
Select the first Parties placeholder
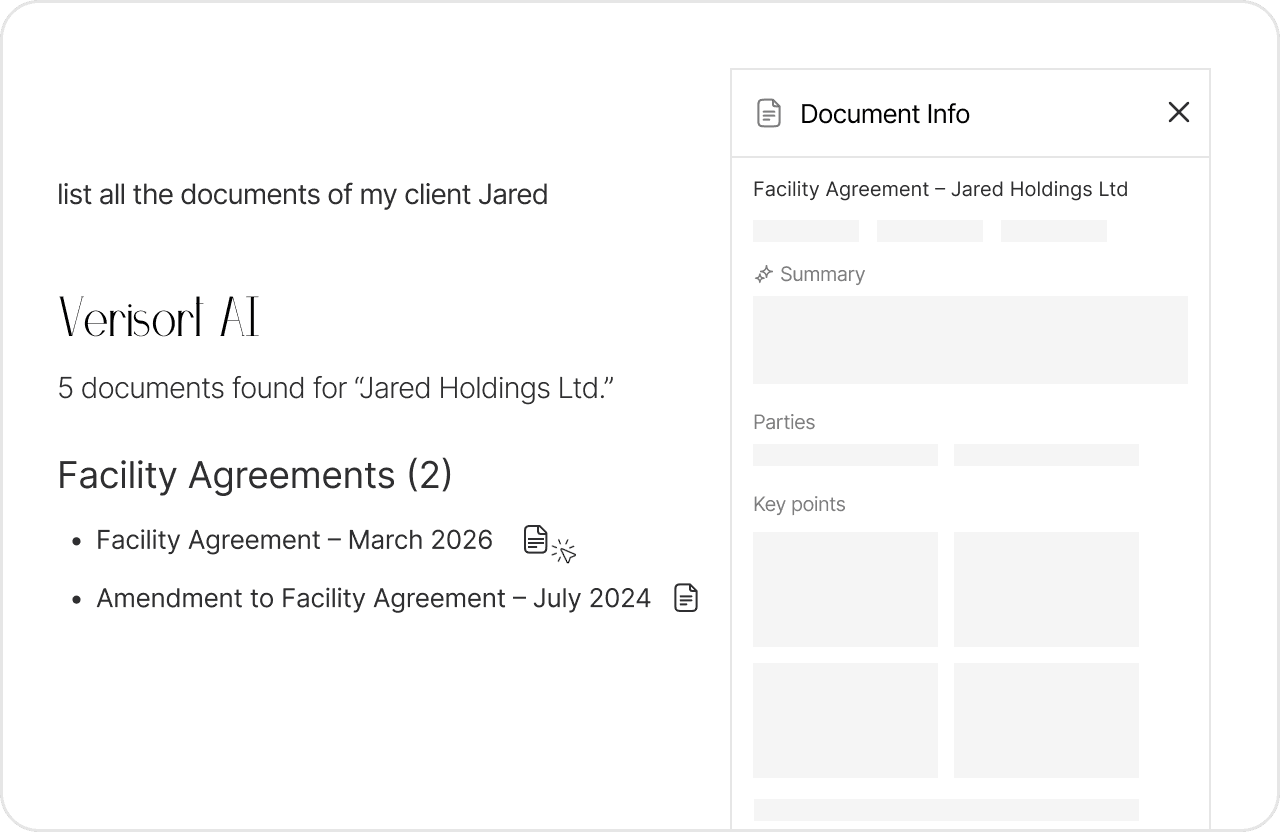pos(845,455)
